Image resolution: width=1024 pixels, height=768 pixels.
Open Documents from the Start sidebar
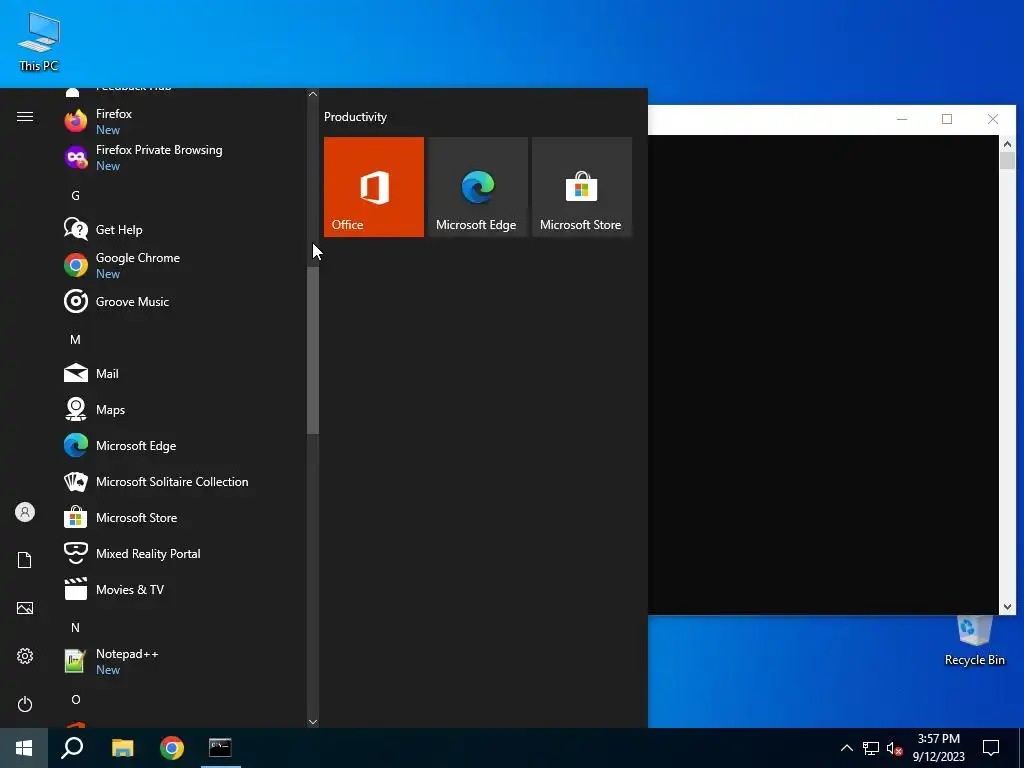[25, 560]
